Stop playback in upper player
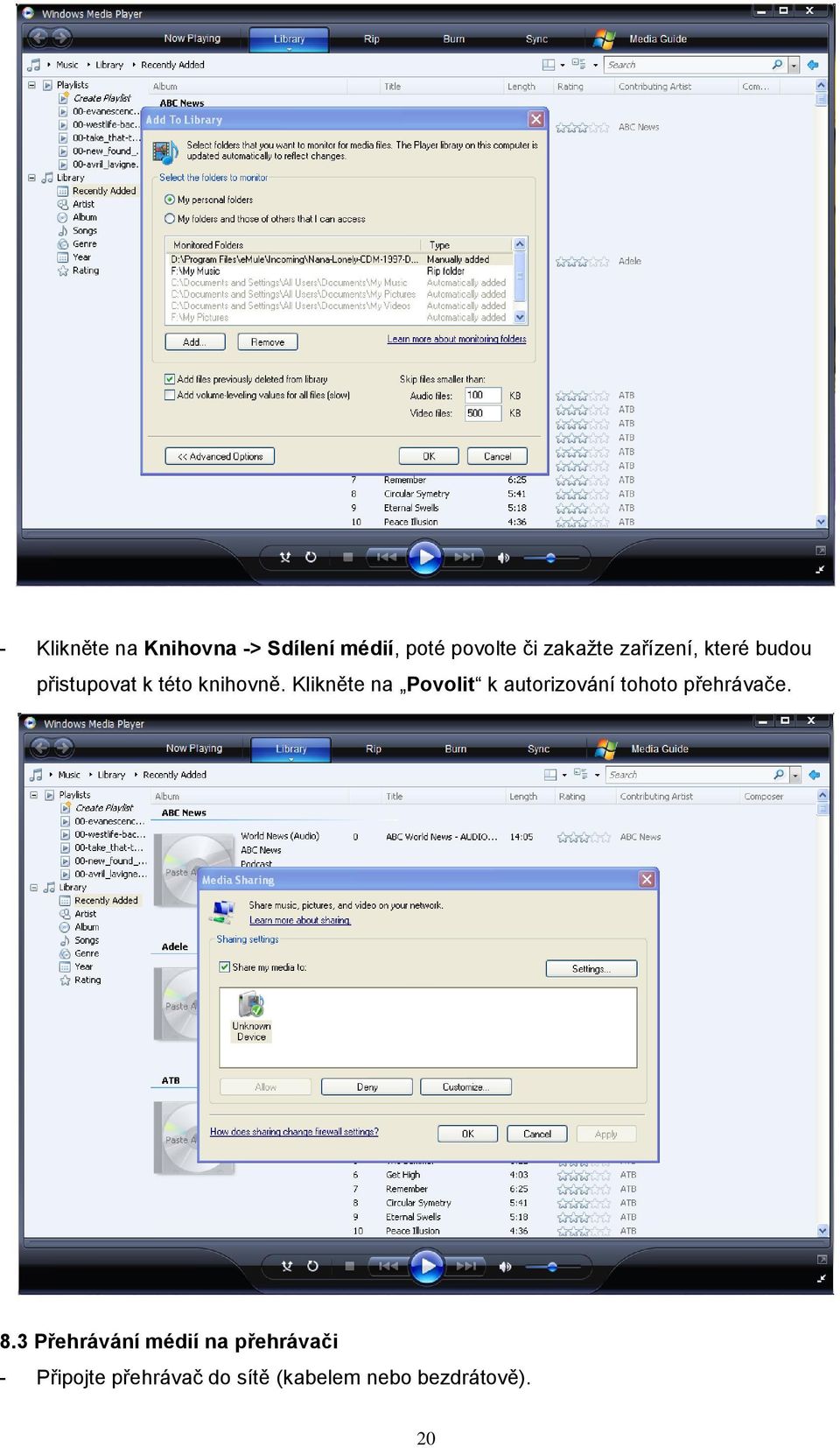 point(348,558)
